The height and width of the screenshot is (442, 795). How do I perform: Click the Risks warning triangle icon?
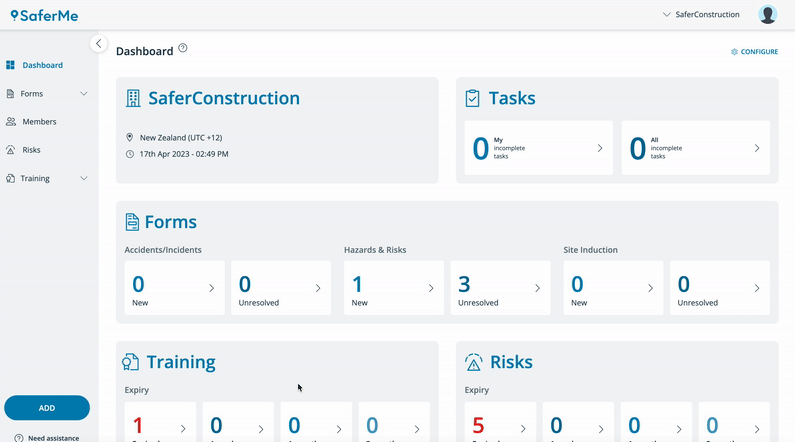coord(474,362)
